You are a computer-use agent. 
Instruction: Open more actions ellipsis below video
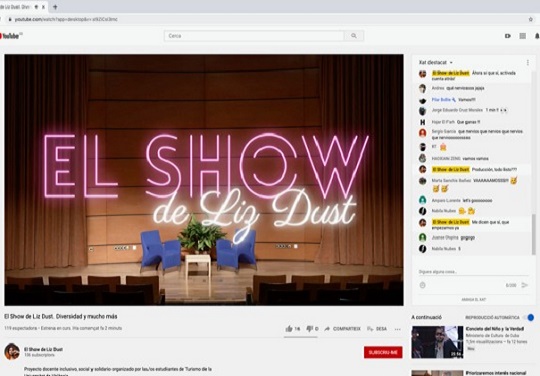(397, 329)
